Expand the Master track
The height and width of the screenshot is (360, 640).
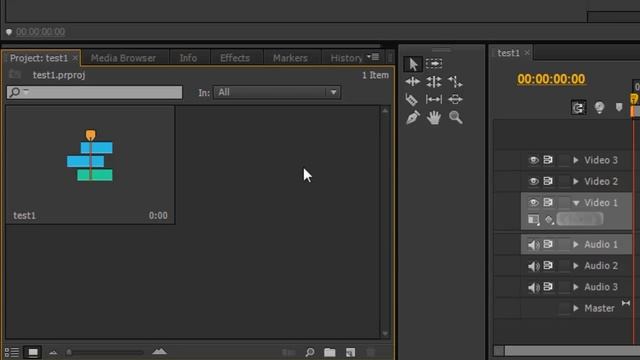(576, 308)
